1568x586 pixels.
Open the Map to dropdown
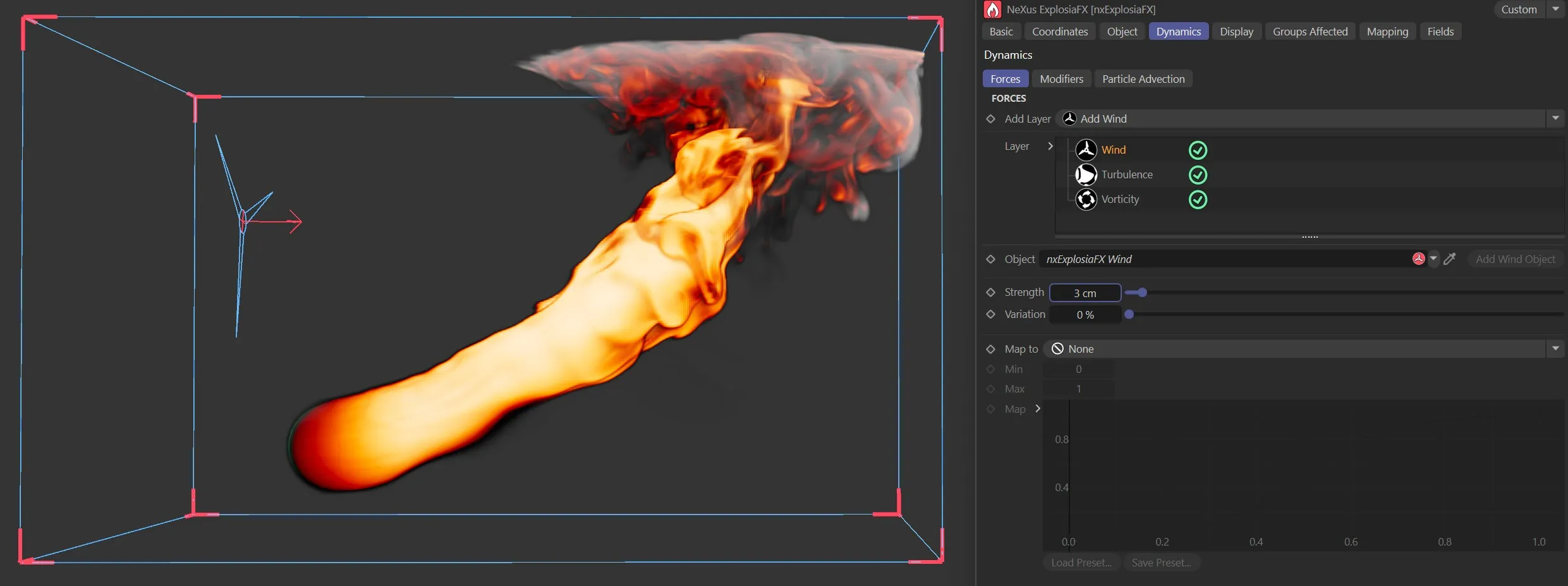(1556, 348)
